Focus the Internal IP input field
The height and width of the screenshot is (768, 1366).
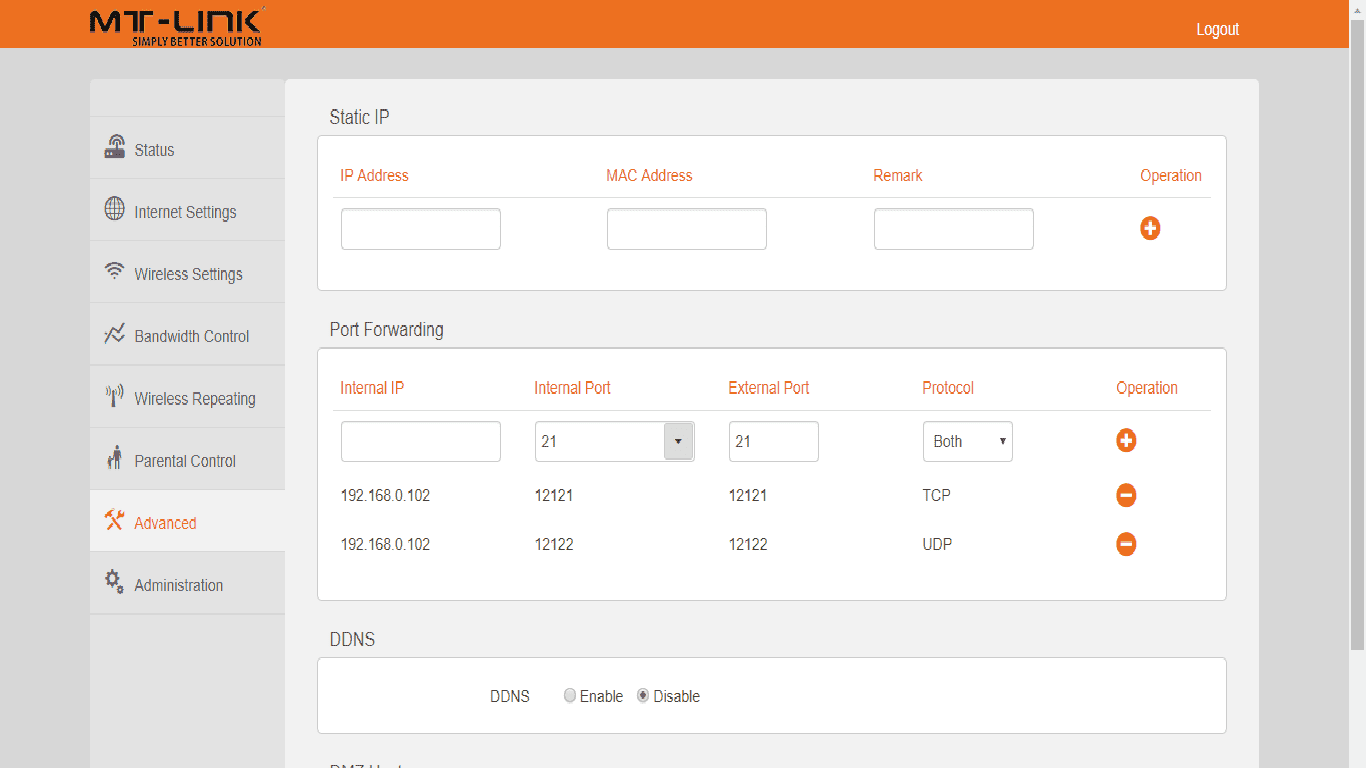421,441
